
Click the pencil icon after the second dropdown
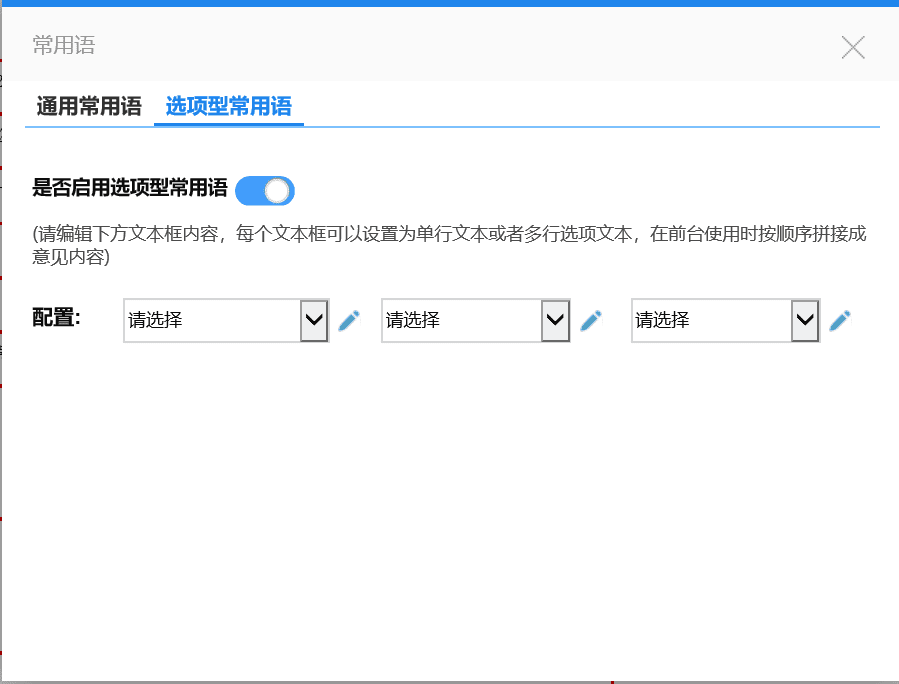pos(591,320)
